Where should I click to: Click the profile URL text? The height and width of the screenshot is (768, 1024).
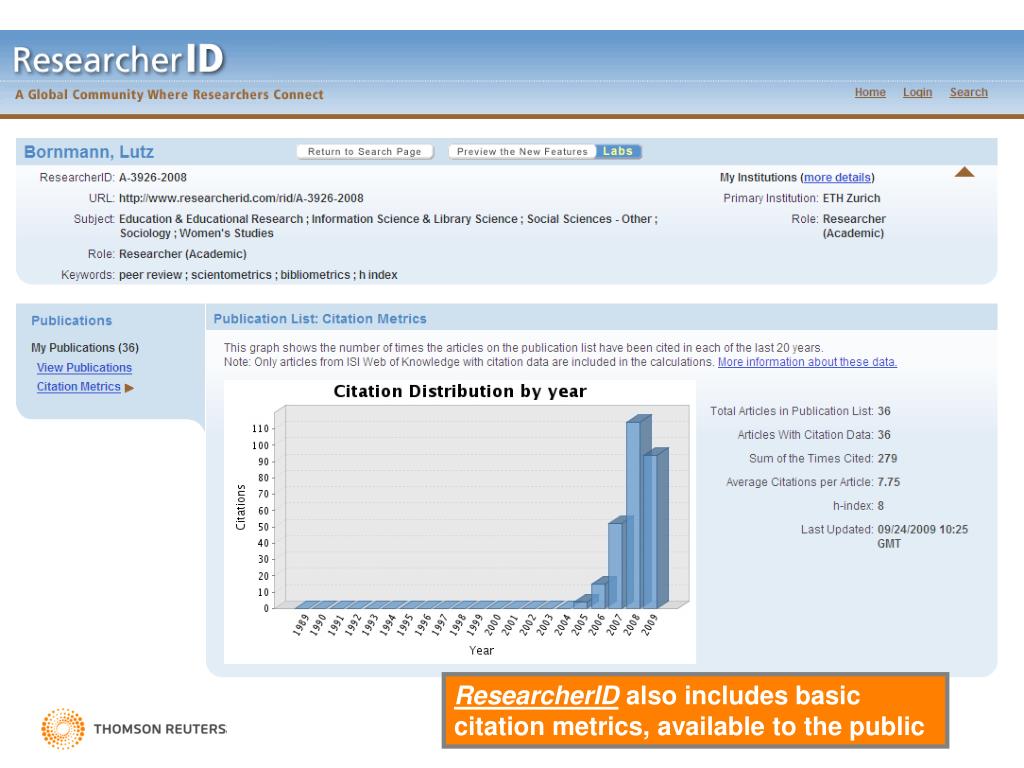pyautogui.click(x=241, y=199)
